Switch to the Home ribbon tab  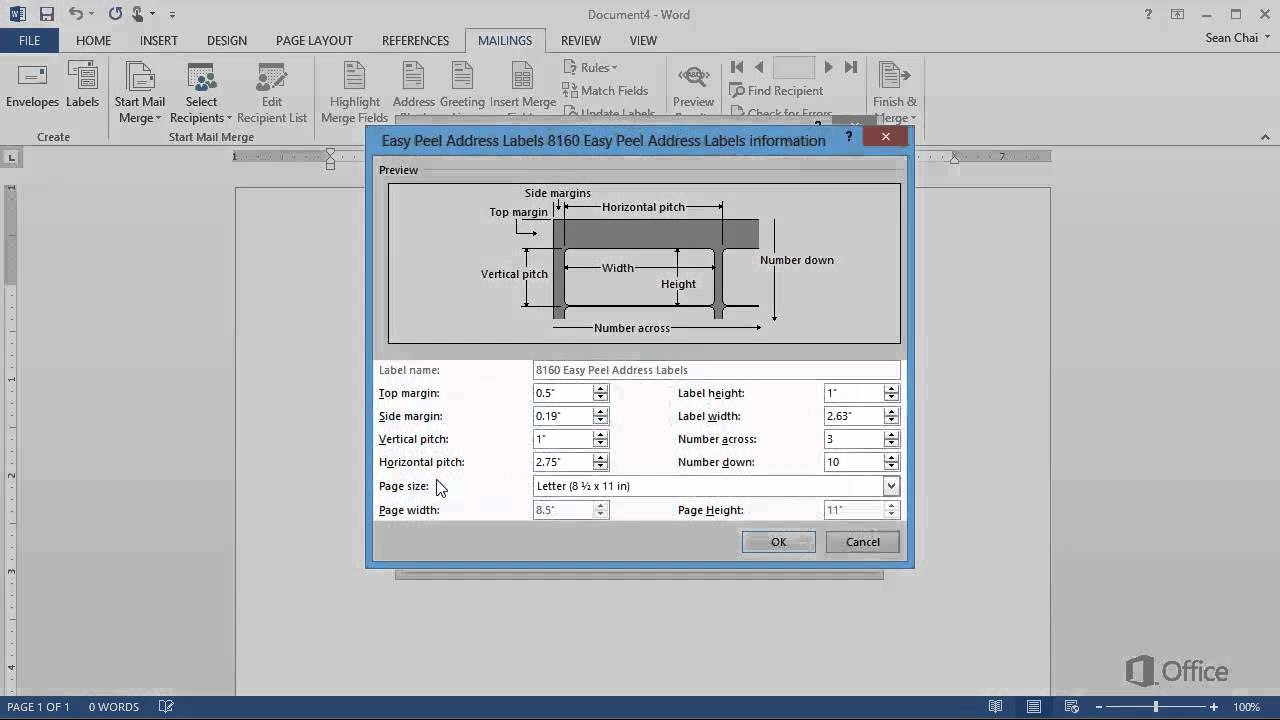93,40
